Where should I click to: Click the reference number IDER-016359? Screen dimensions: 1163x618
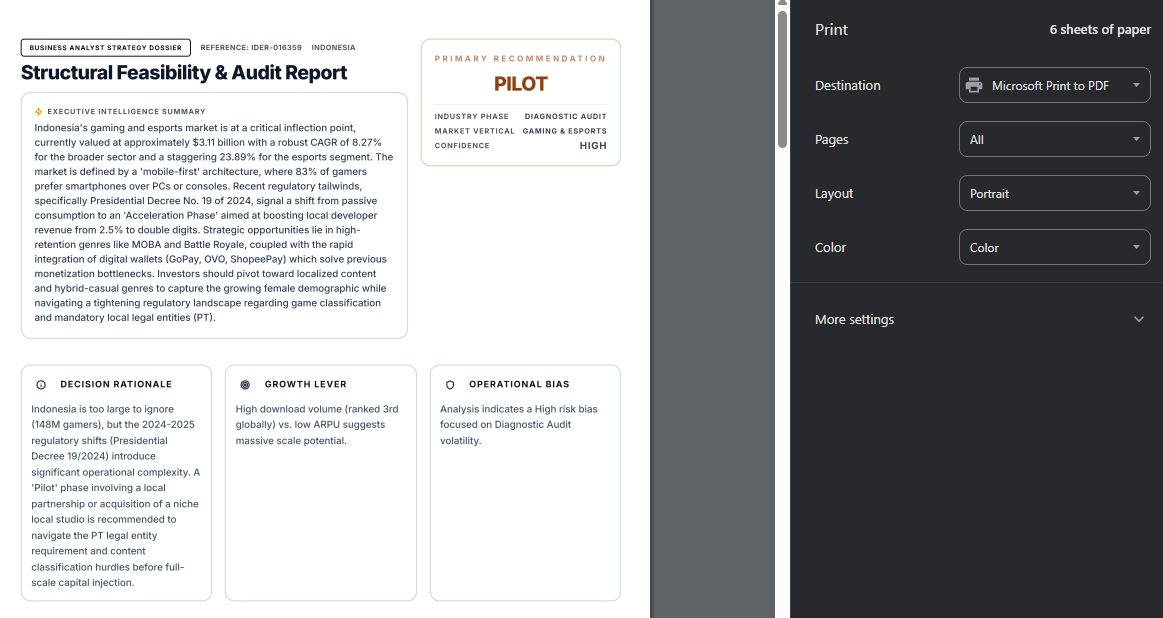[x=250, y=47]
